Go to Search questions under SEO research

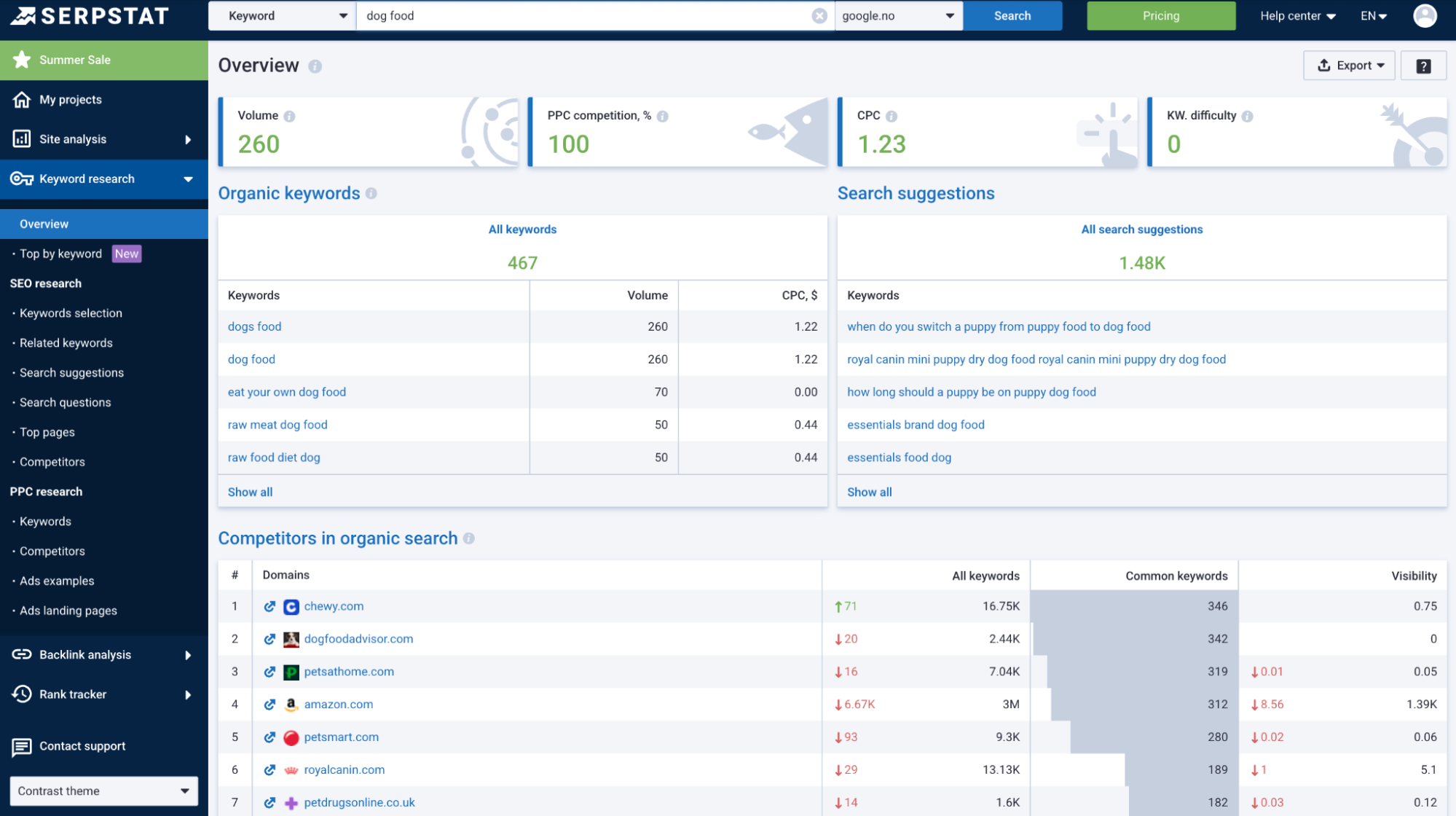tap(64, 402)
